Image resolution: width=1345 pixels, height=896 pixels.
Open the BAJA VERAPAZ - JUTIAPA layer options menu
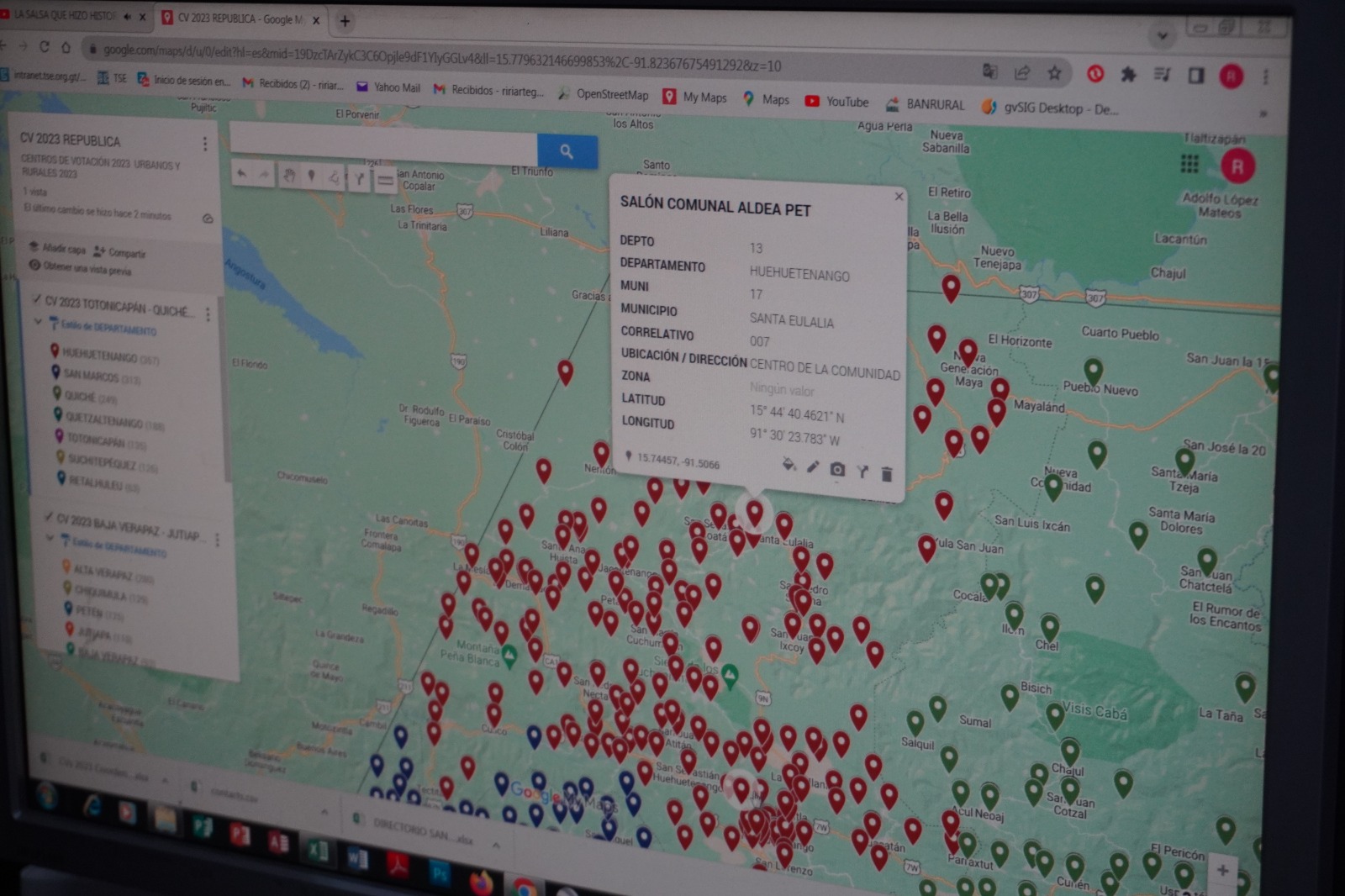click(x=217, y=539)
